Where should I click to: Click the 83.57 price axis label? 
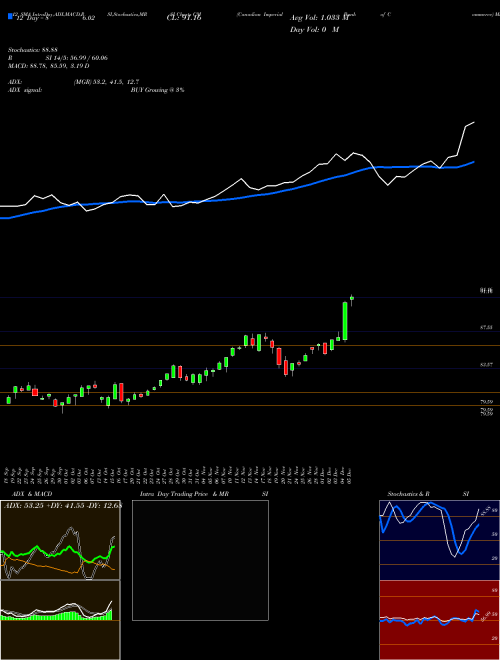pyautogui.click(x=487, y=365)
